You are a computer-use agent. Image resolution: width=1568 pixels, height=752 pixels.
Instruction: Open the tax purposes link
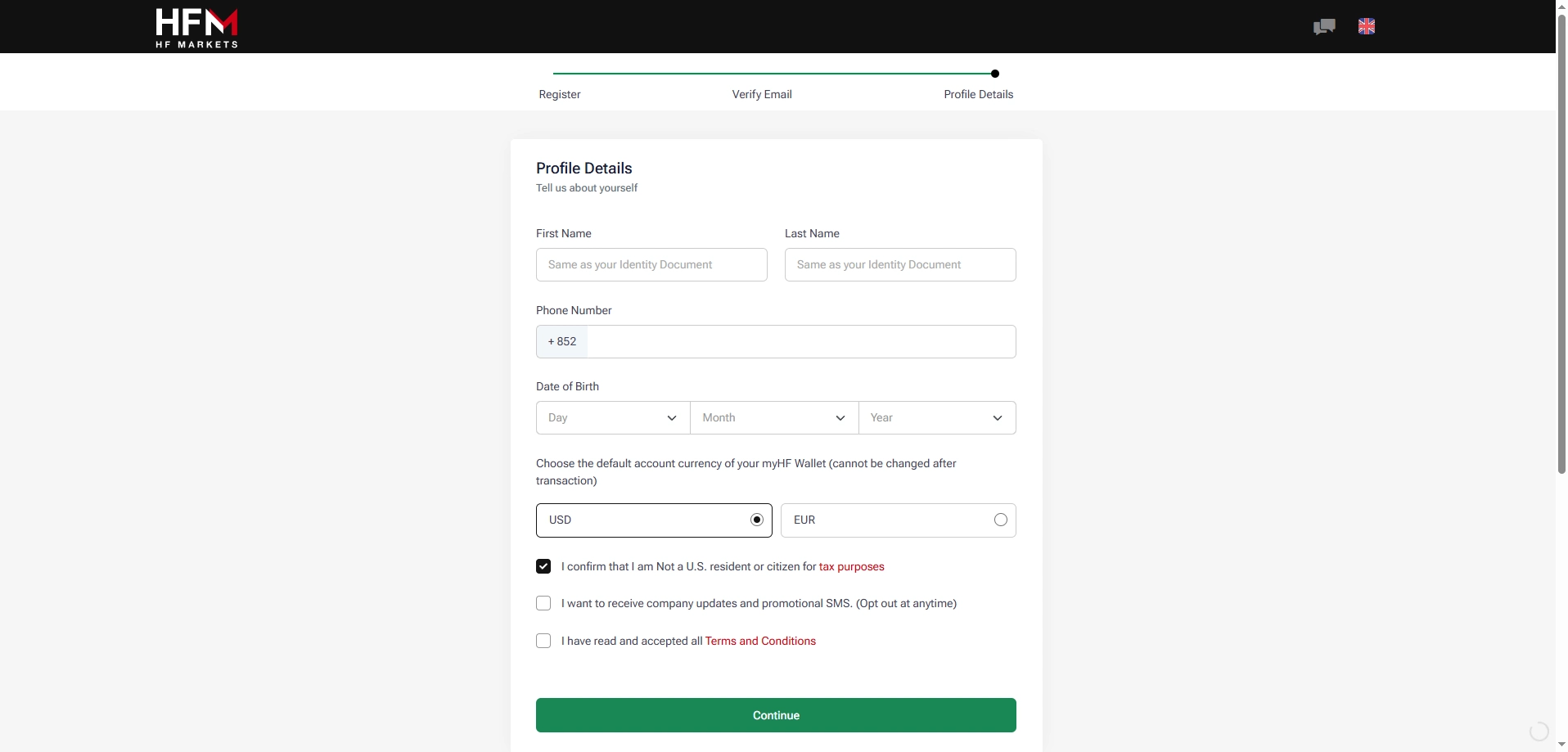pyautogui.click(x=852, y=565)
